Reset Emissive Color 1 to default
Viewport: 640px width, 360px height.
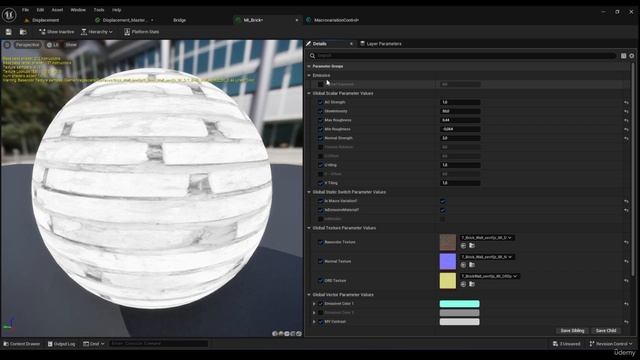click(x=626, y=304)
